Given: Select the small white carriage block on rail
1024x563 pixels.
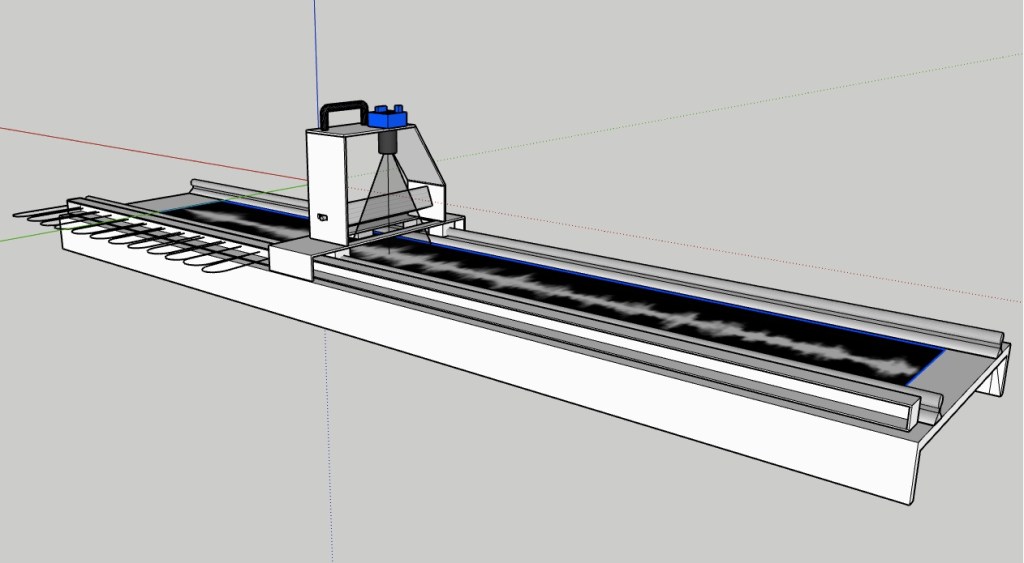Looking at the screenshot, I should tap(292, 260).
